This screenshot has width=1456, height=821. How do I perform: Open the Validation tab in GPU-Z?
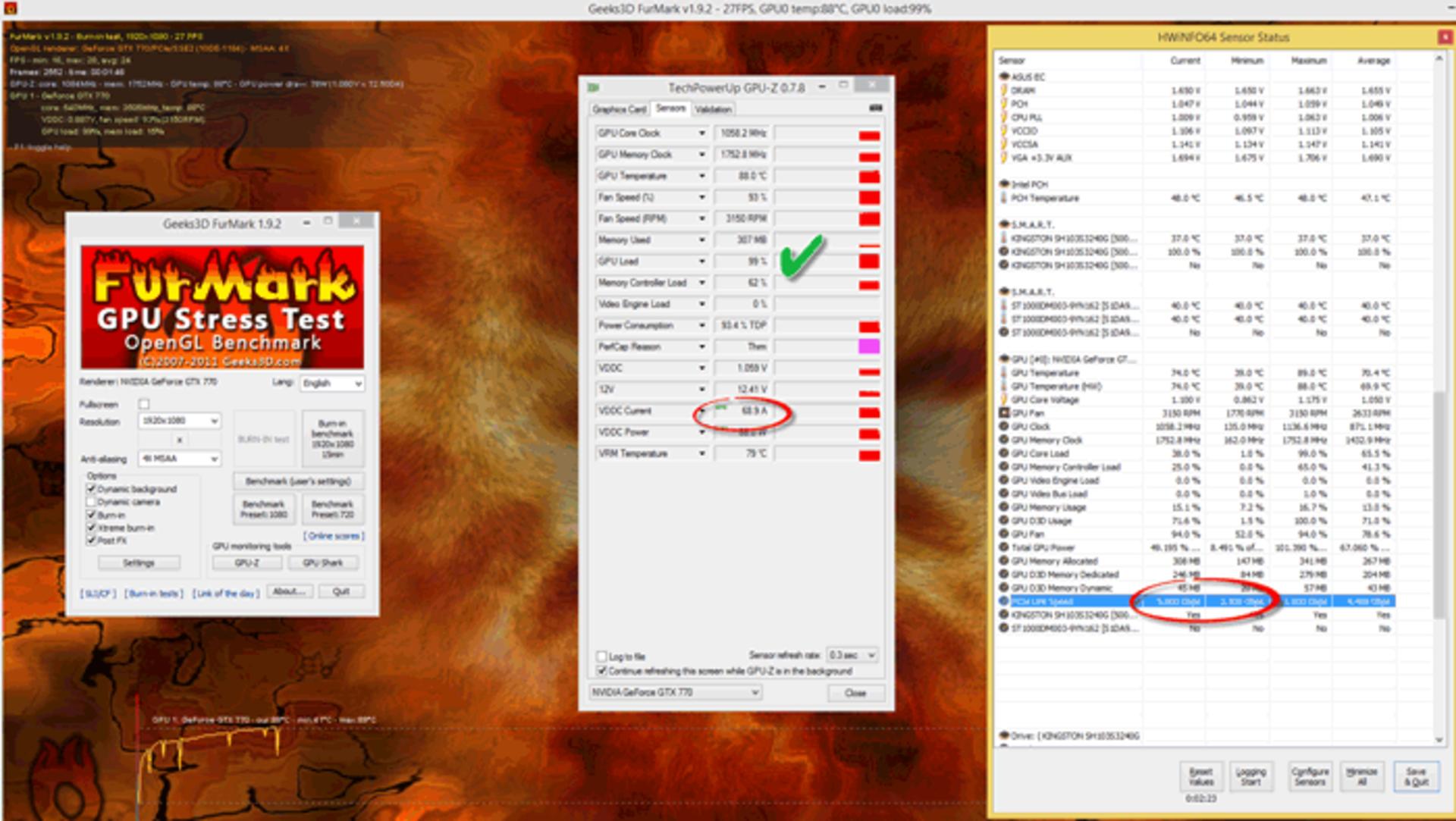[713, 109]
